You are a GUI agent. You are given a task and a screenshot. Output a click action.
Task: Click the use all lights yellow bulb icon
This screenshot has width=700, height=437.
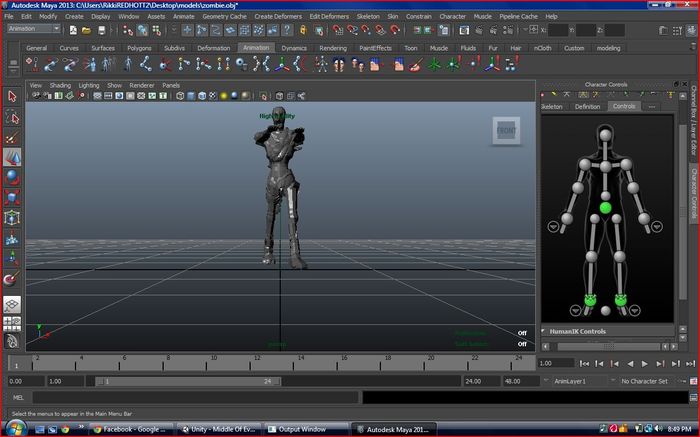pyautogui.click(x=224, y=96)
